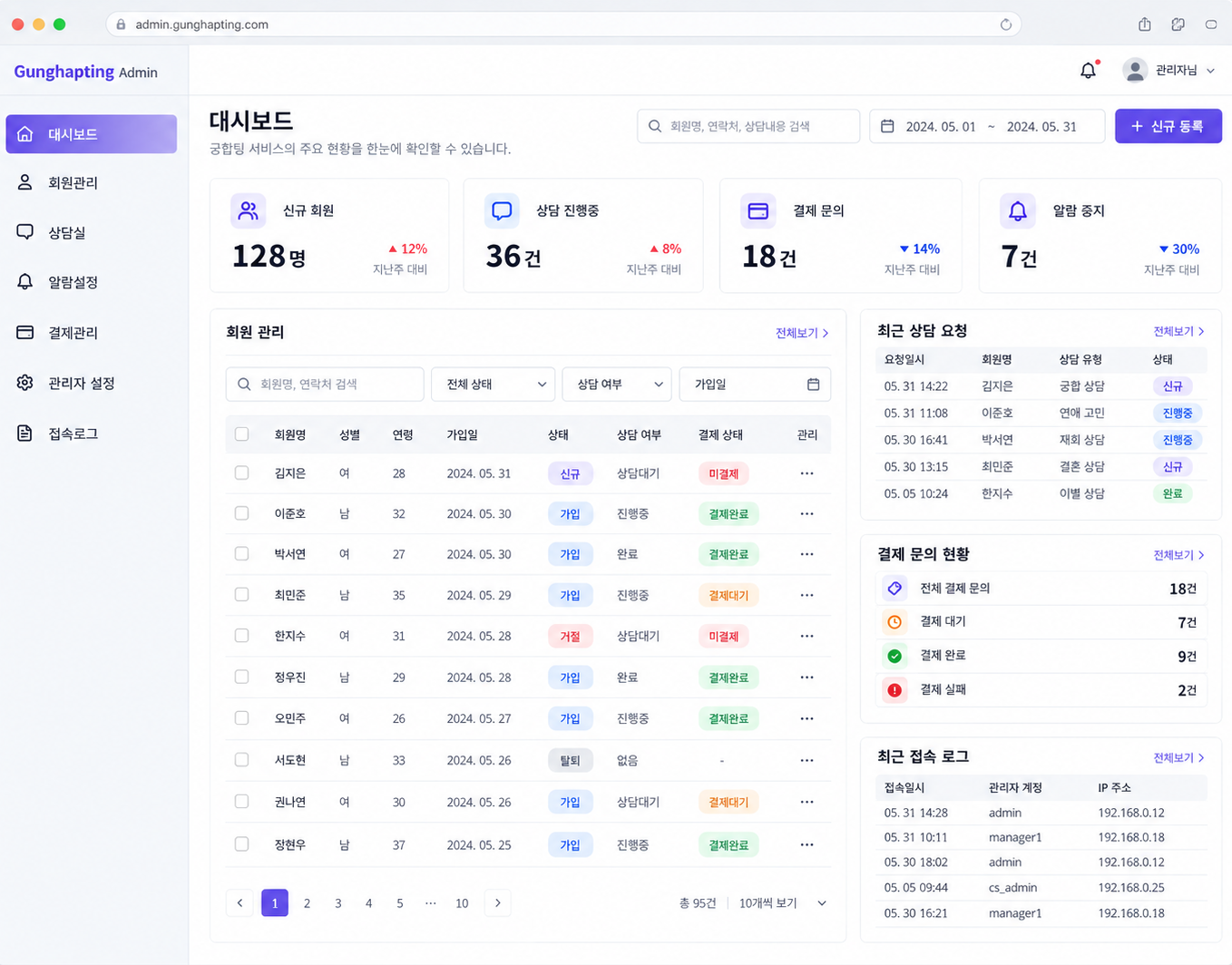Click the 결제 실패 alert icon
1232x965 pixels.
(x=895, y=690)
